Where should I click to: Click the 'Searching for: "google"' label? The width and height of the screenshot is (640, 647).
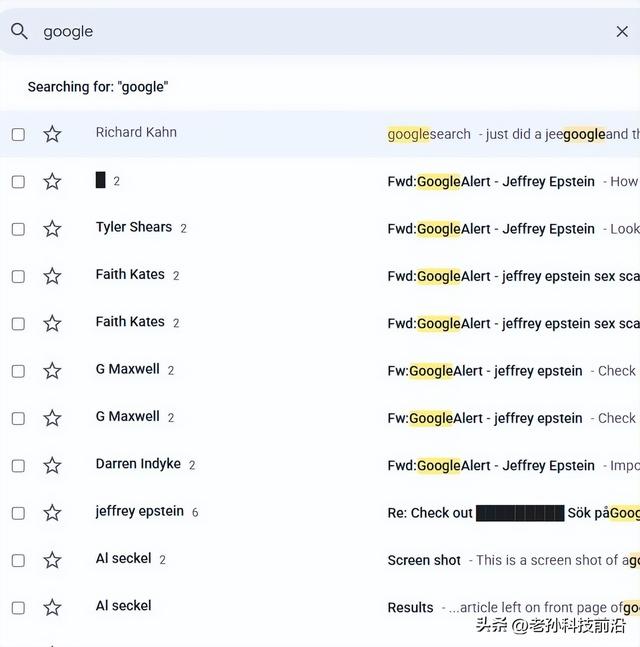click(98, 87)
